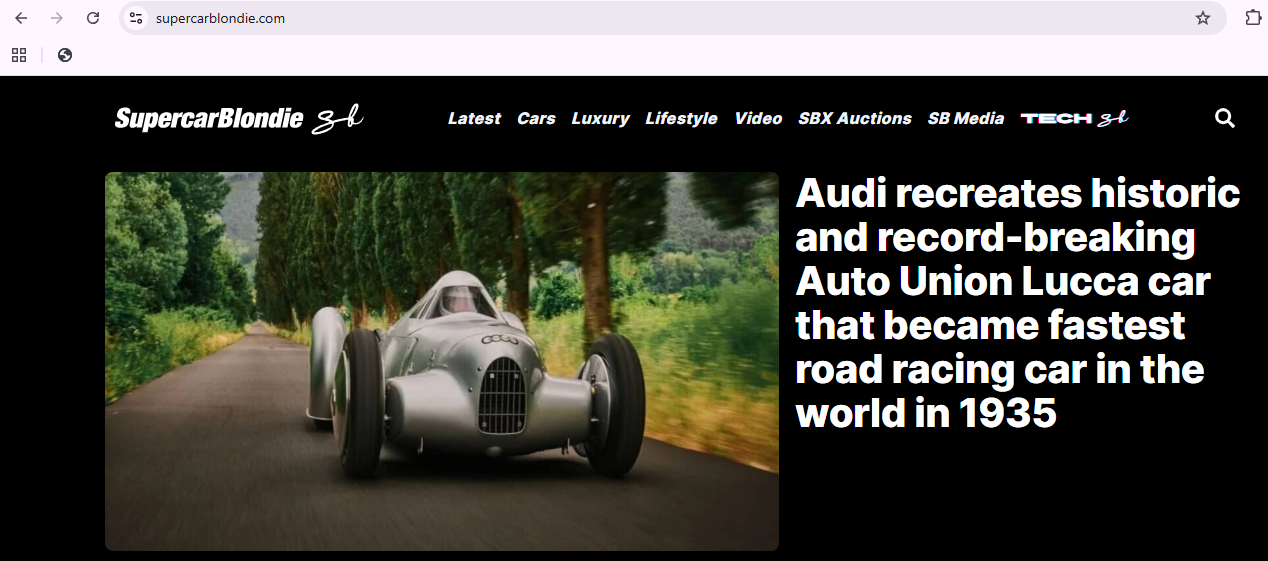Open the extensions puzzle icon
Viewport: 1268px width, 561px height.
click(x=1253, y=17)
